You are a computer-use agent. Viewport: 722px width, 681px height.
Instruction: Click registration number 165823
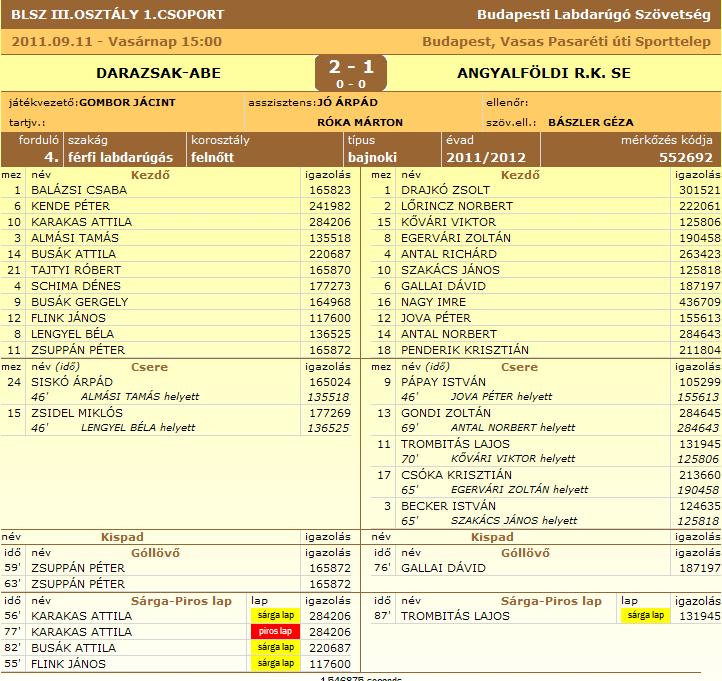tap(330, 190)
